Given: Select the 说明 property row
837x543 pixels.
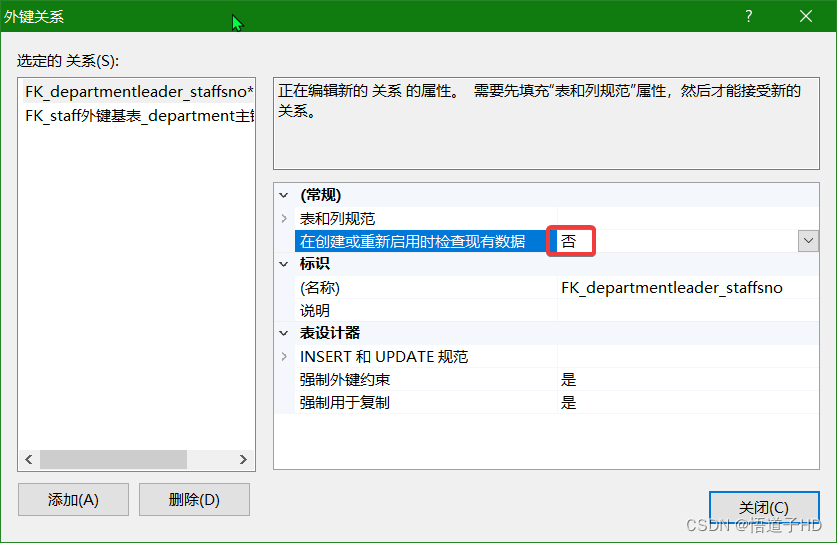Looking at the screenshot, I should click(x=425, y=311).
